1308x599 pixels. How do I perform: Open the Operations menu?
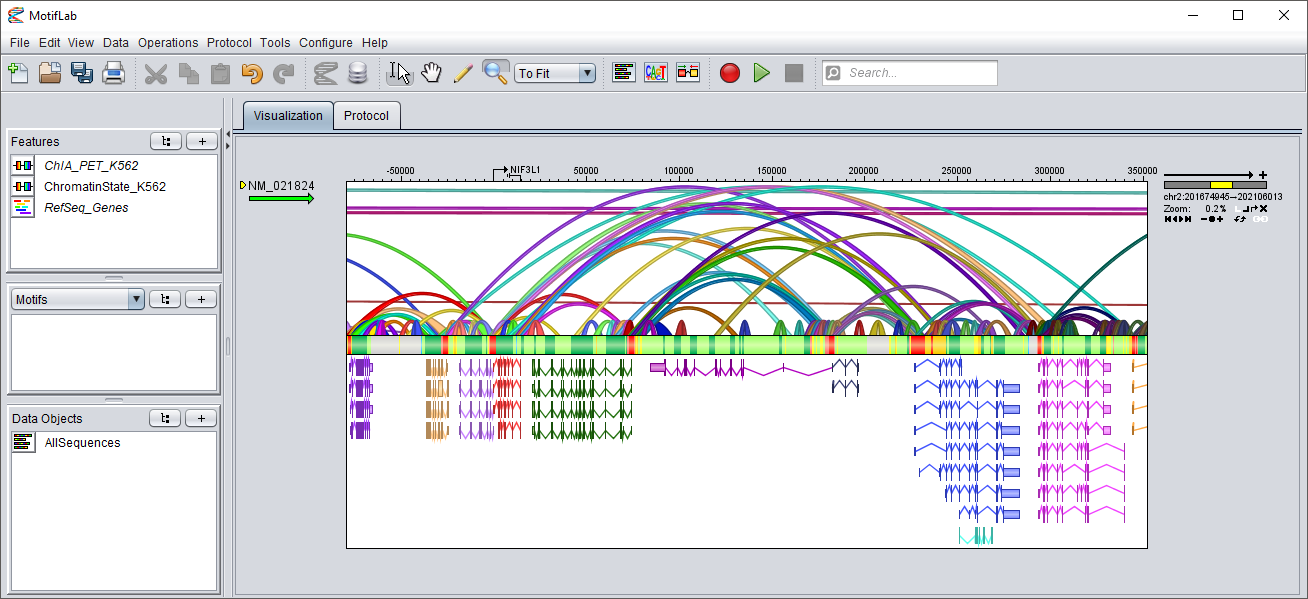(x=168, y=43)
